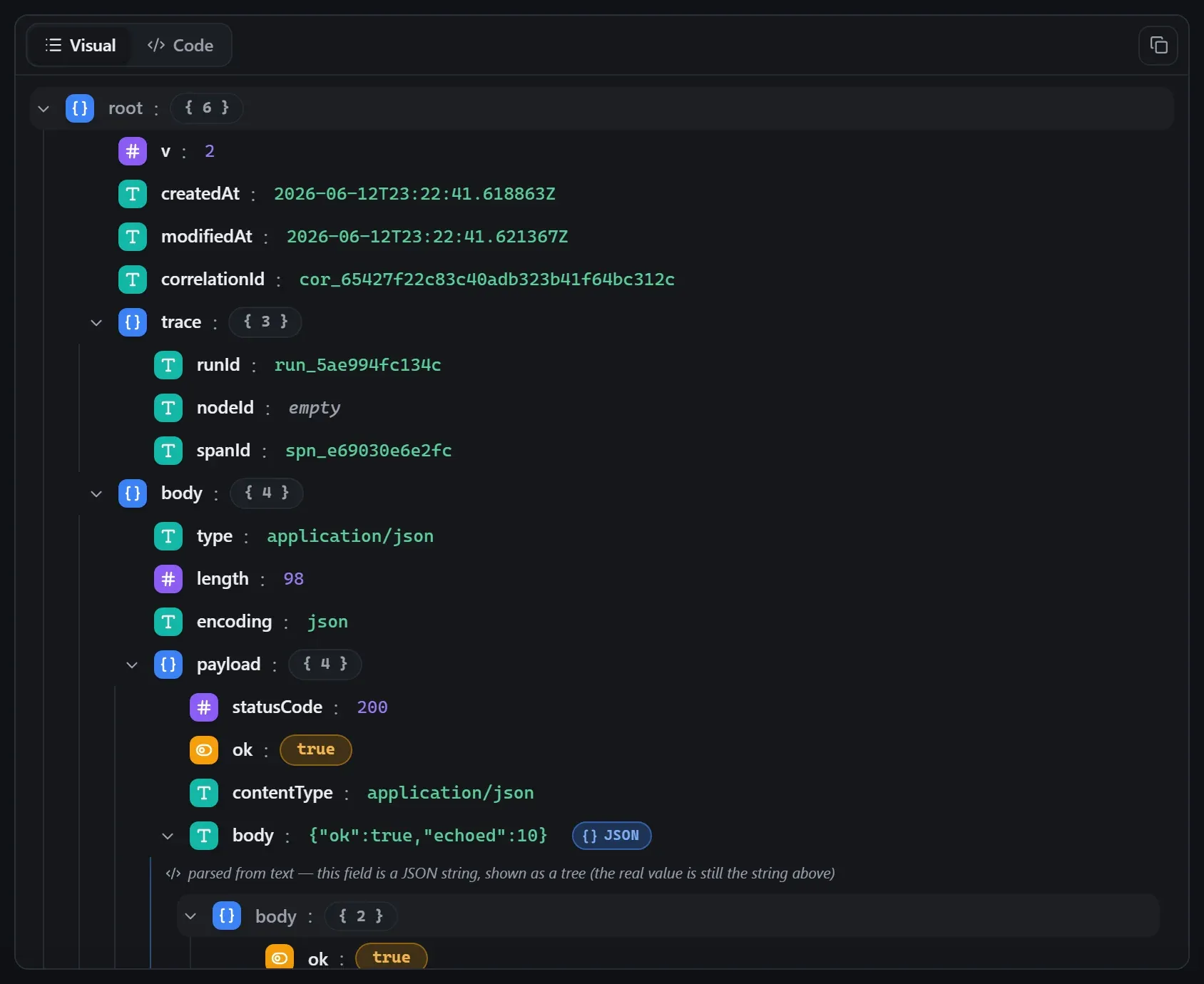
Task: Click the trace { 3 } count badge
Action: point(265,322)
